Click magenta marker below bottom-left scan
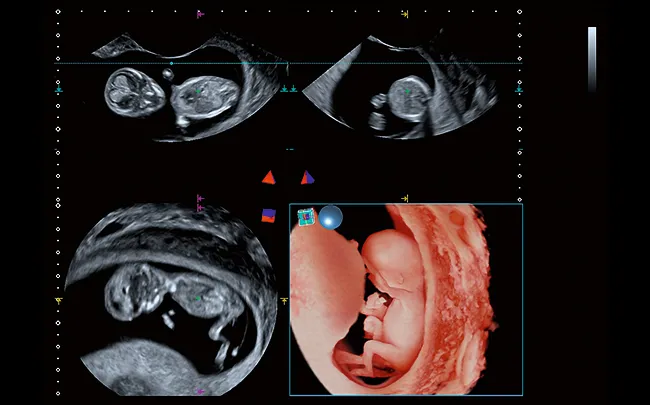The width and height of the screenshot is (650, 405). [200, 391]
